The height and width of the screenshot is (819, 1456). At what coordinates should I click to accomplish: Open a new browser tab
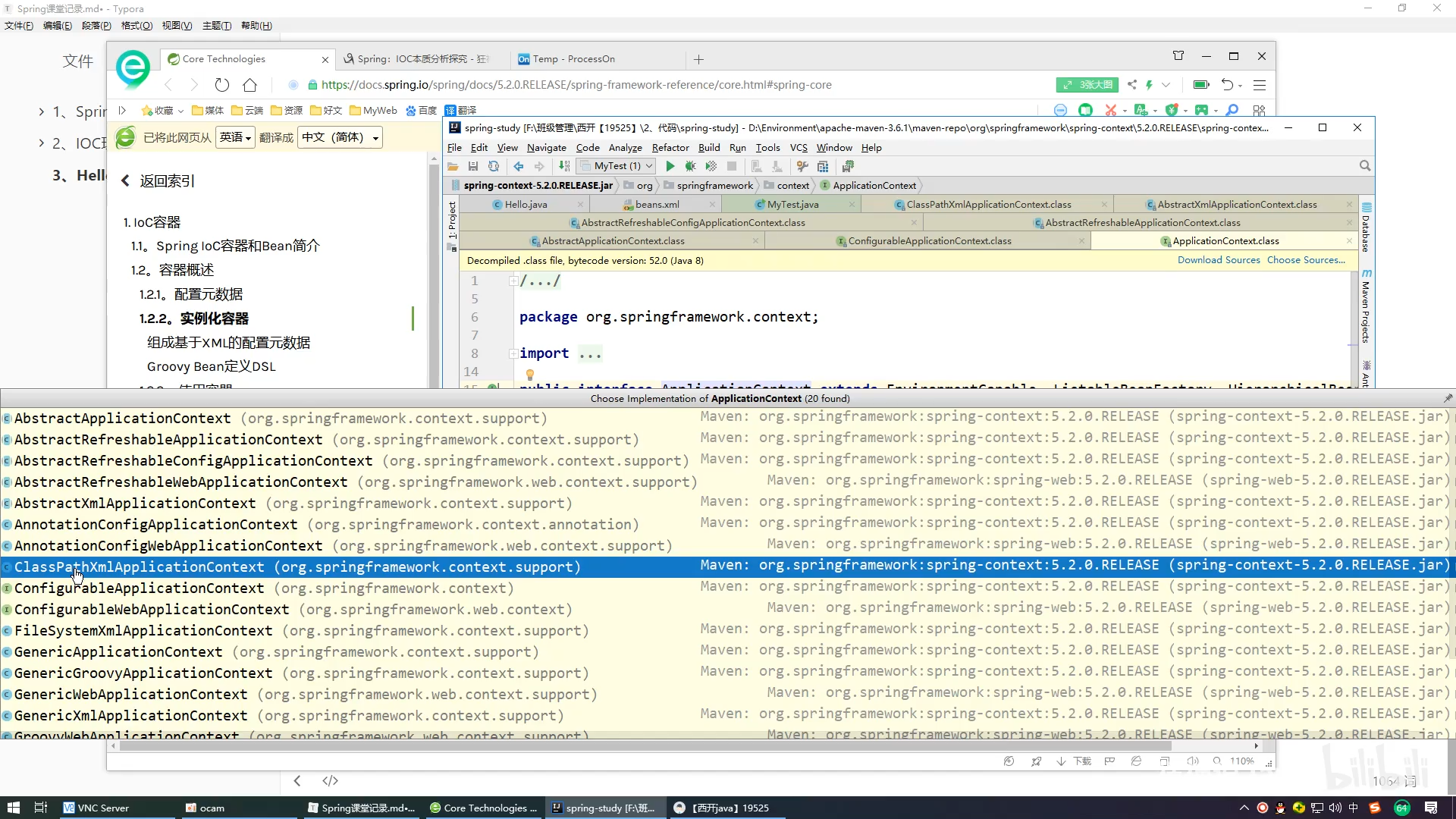click(698, 59)
